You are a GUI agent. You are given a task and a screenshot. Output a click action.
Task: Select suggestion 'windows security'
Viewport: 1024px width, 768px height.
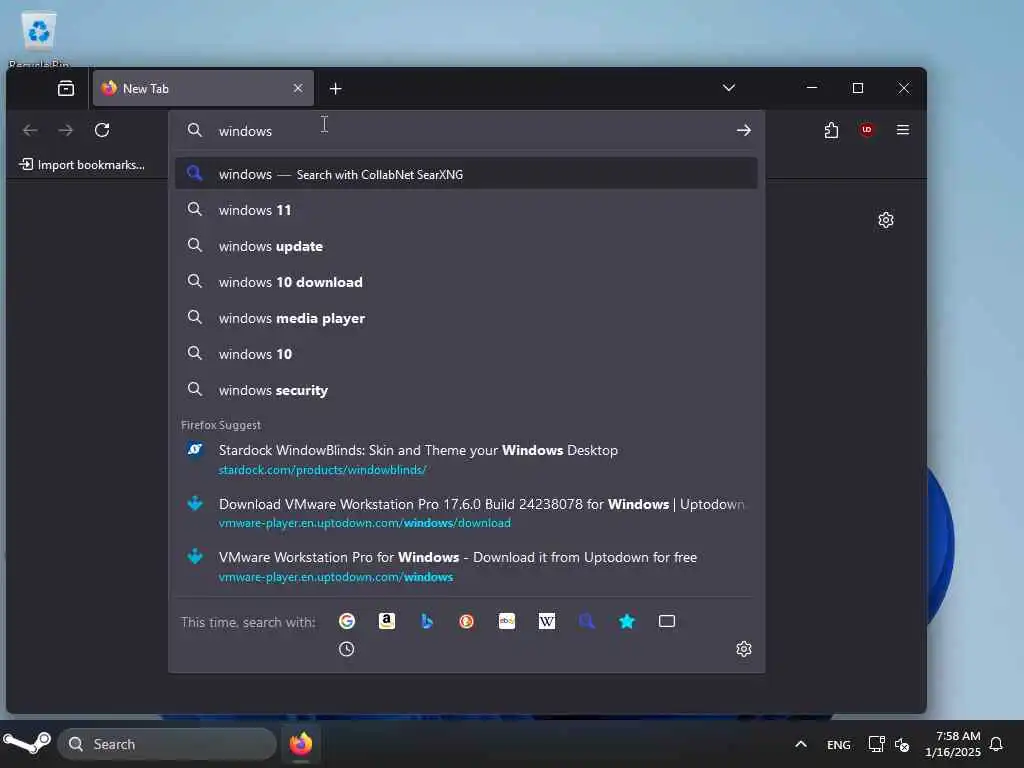coord(466,390)
